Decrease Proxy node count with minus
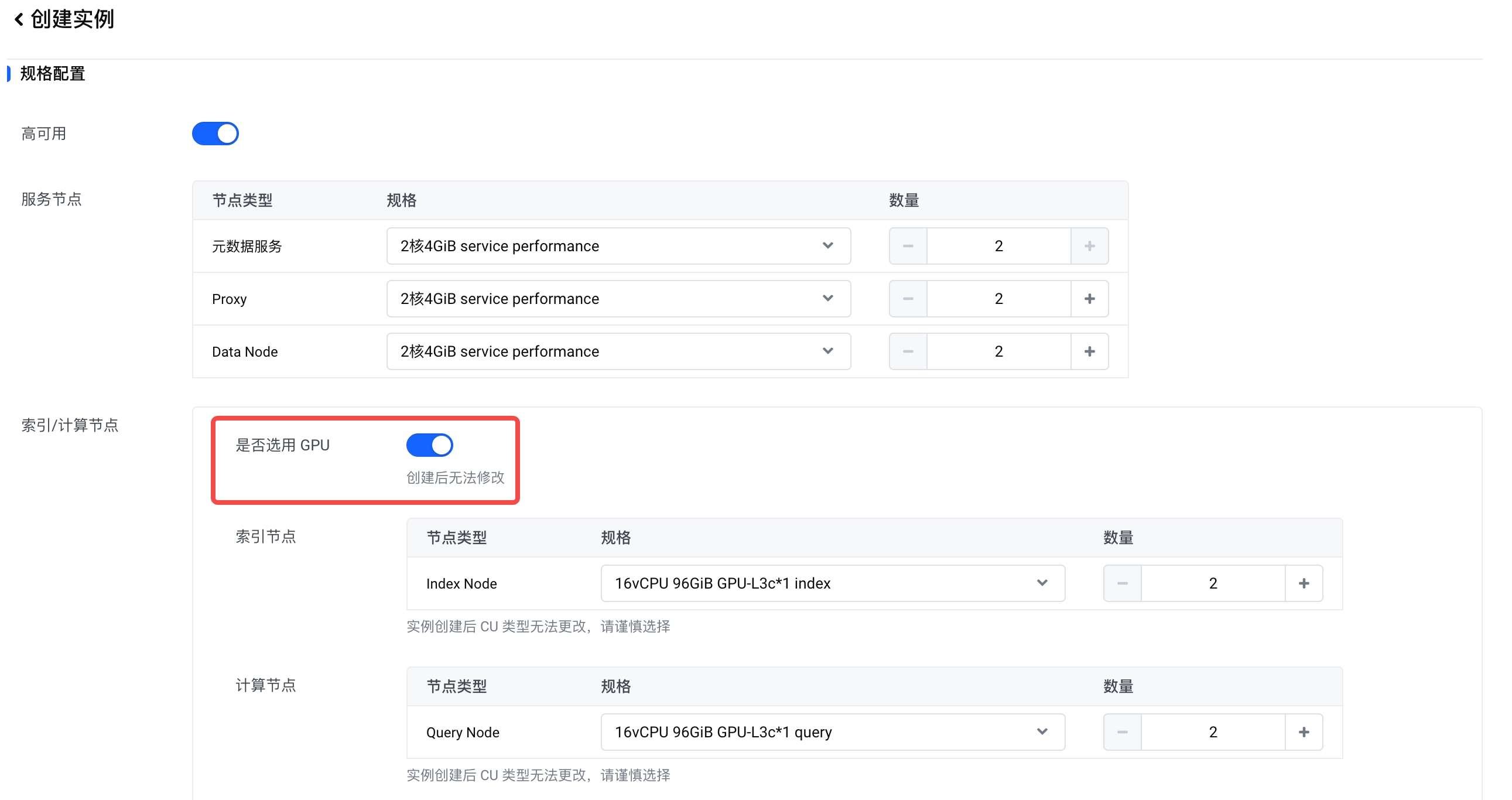Viewport: 1512px width, 800px height. (x=908, y=299)
